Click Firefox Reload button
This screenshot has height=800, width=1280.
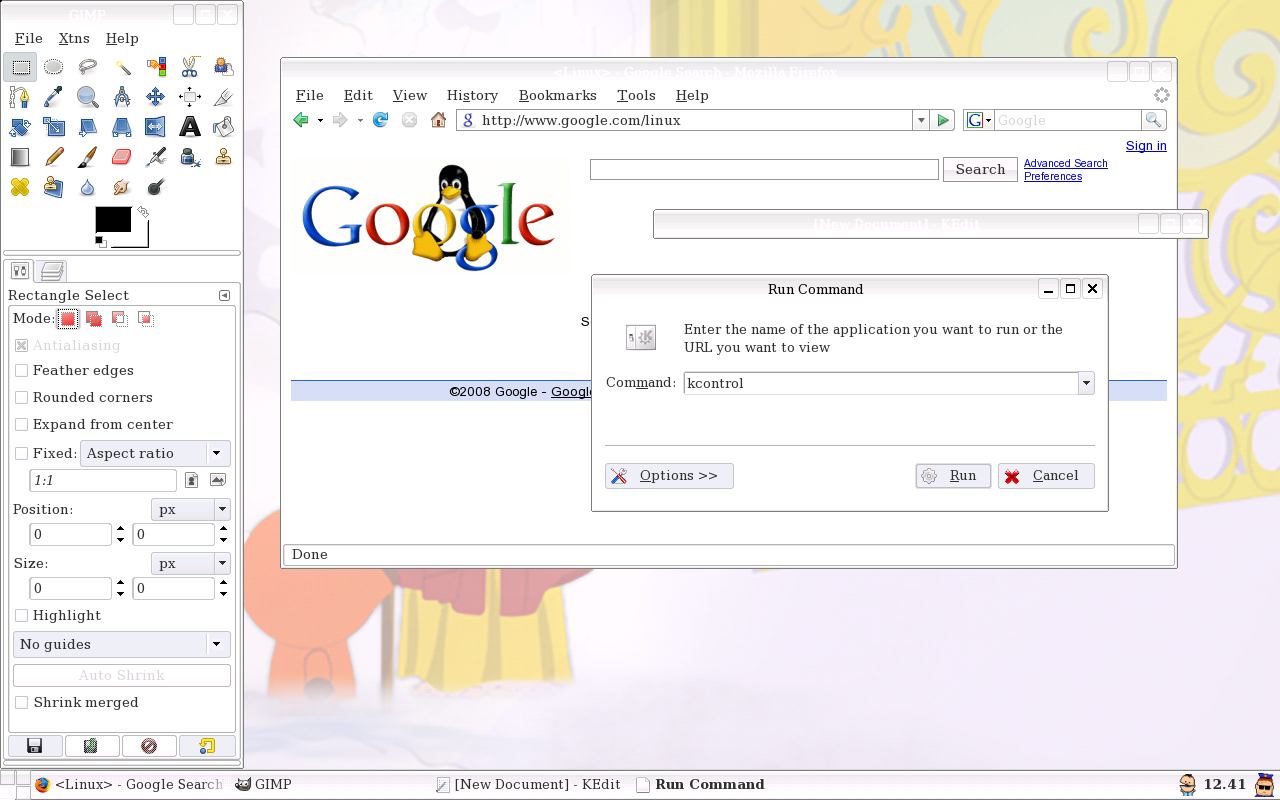pyautogui.click(x=380, y=120)
